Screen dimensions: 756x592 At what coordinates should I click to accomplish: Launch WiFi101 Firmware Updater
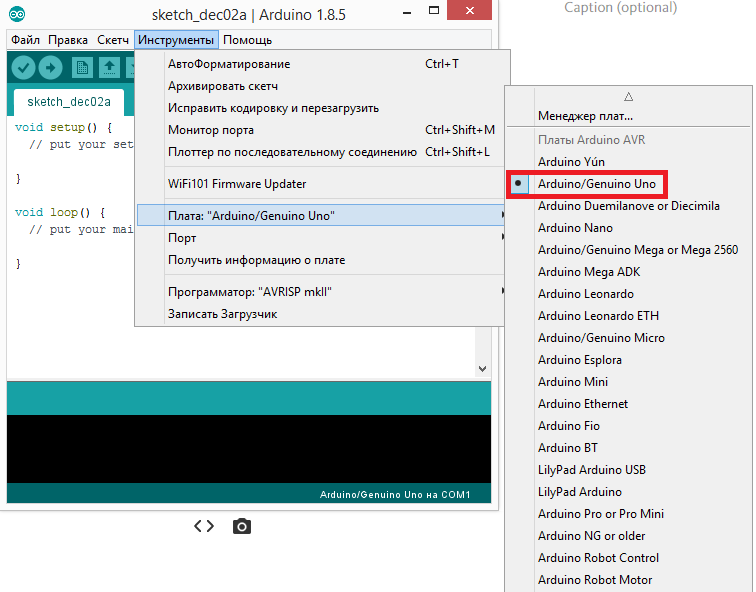click(x=321, y=184)
